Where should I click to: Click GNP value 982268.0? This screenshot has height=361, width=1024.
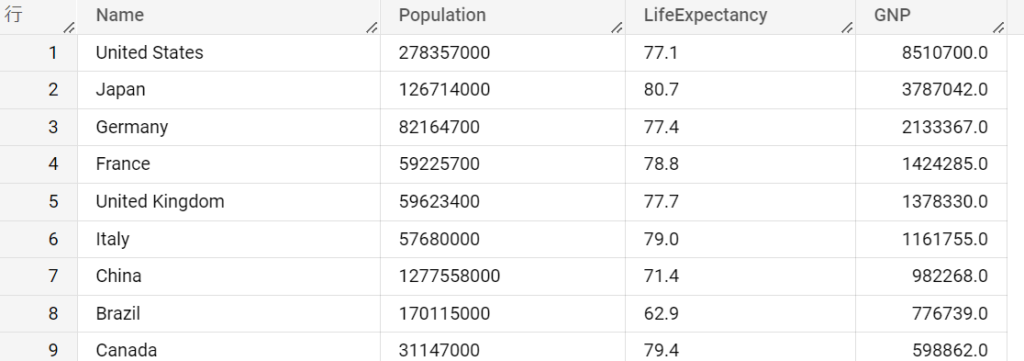[x=950, y=276]
